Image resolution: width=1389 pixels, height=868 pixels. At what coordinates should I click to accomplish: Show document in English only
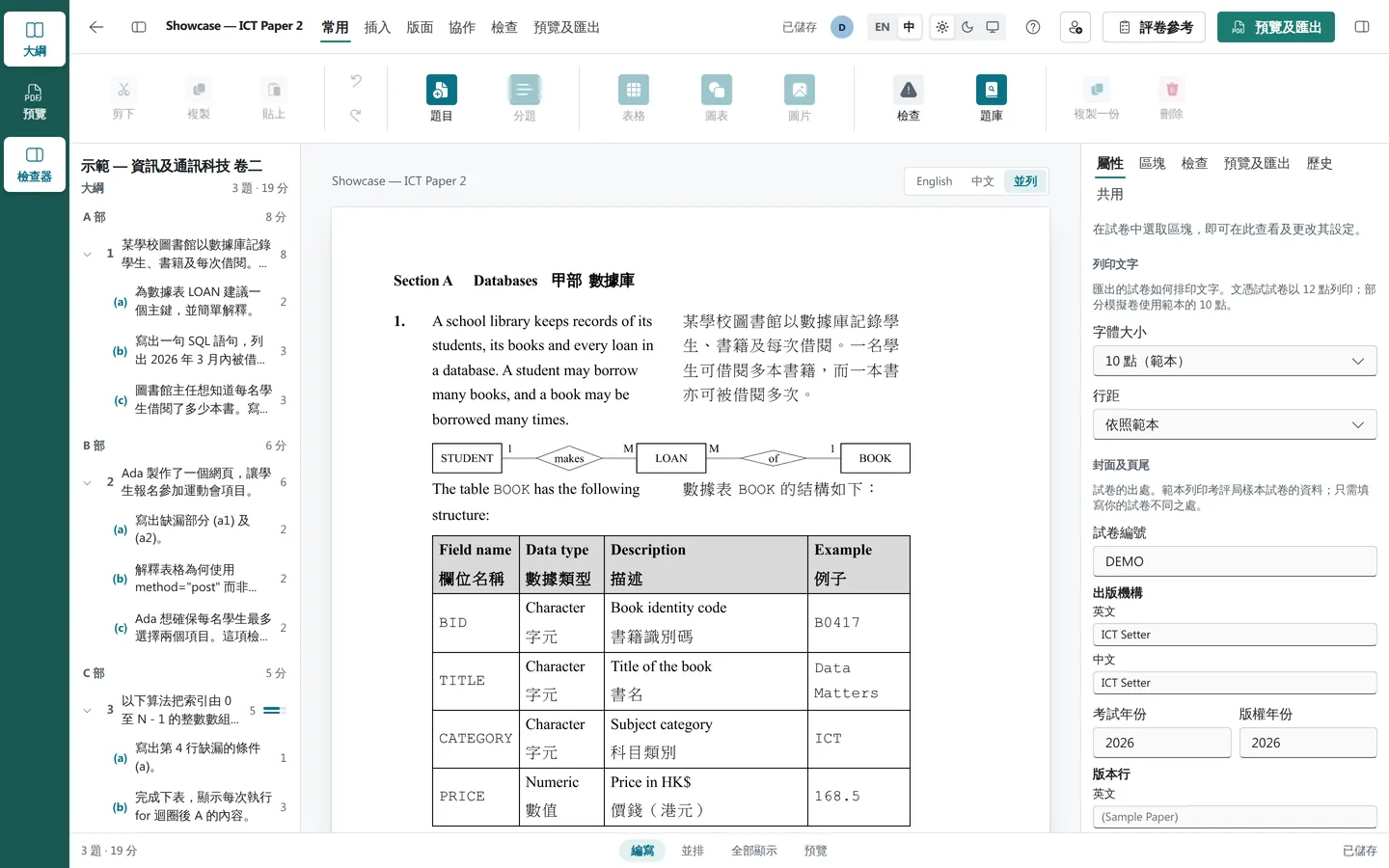click(934, 181)
